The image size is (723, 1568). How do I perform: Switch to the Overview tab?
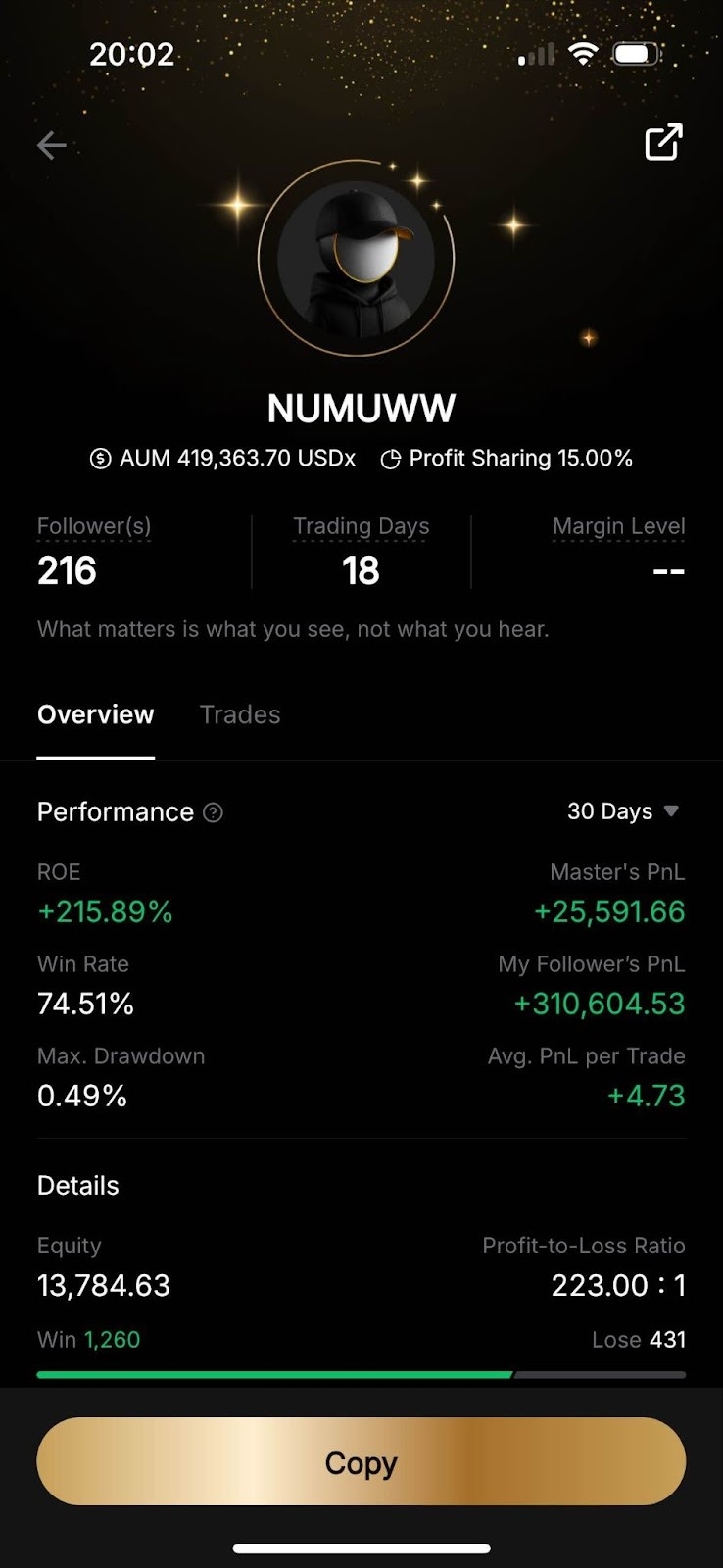[x=95, y=714]
